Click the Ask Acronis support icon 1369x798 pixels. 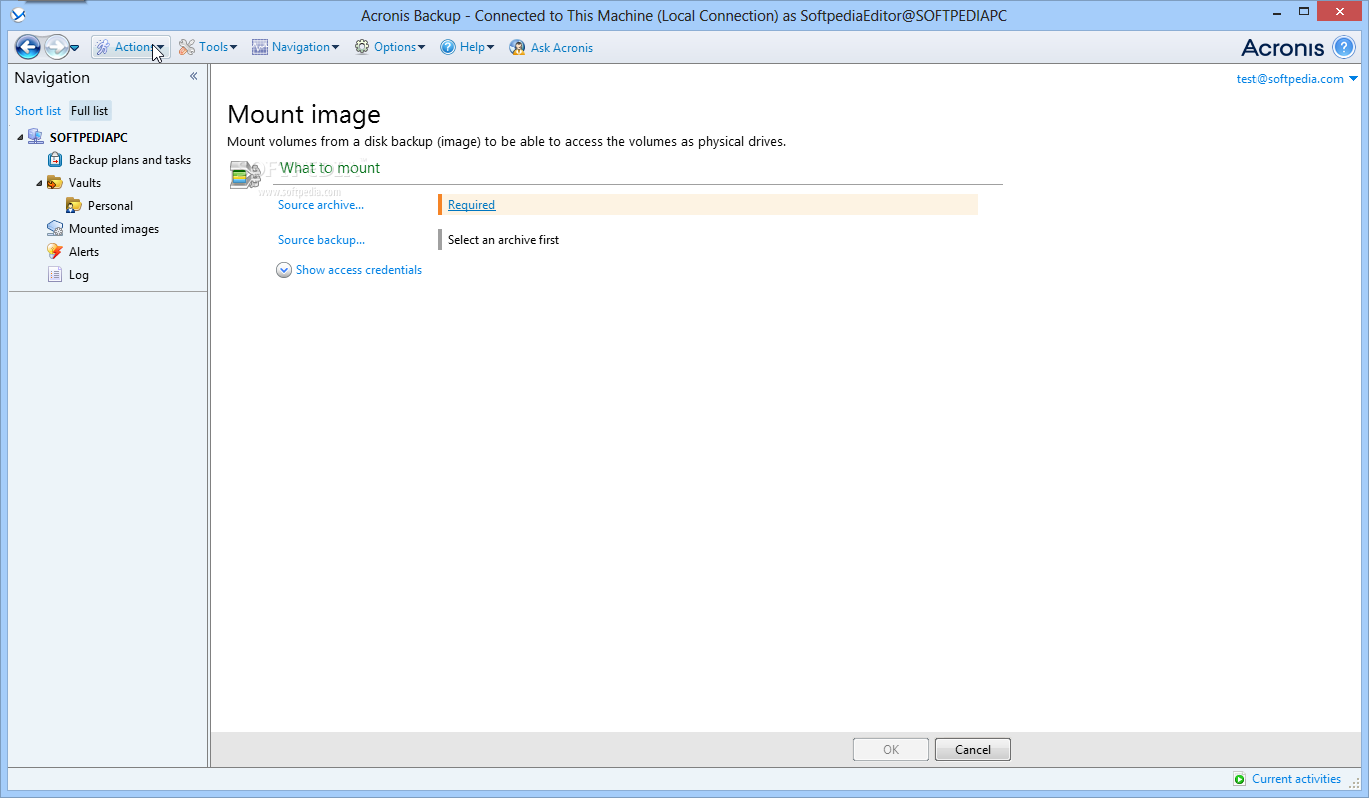click(x=517, y=47)
